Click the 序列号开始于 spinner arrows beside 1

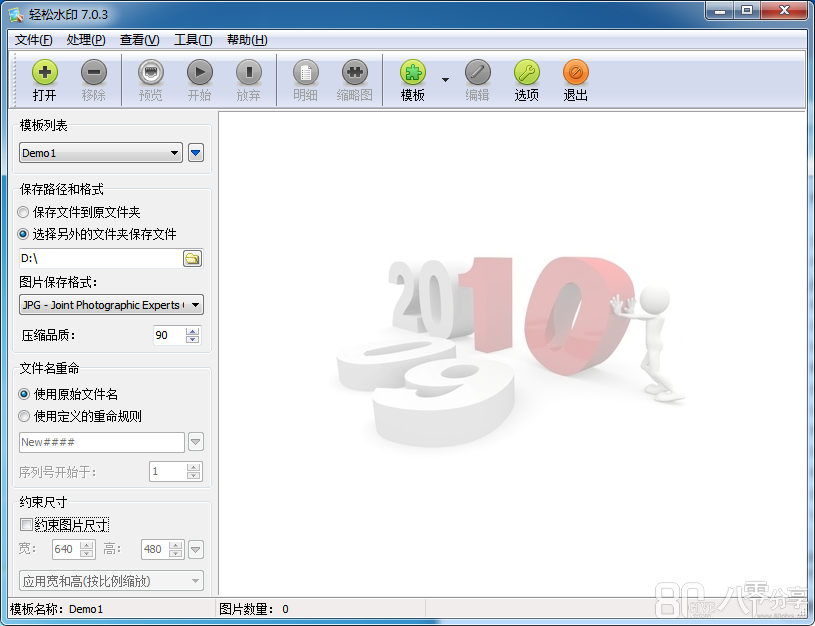point(193,472)
